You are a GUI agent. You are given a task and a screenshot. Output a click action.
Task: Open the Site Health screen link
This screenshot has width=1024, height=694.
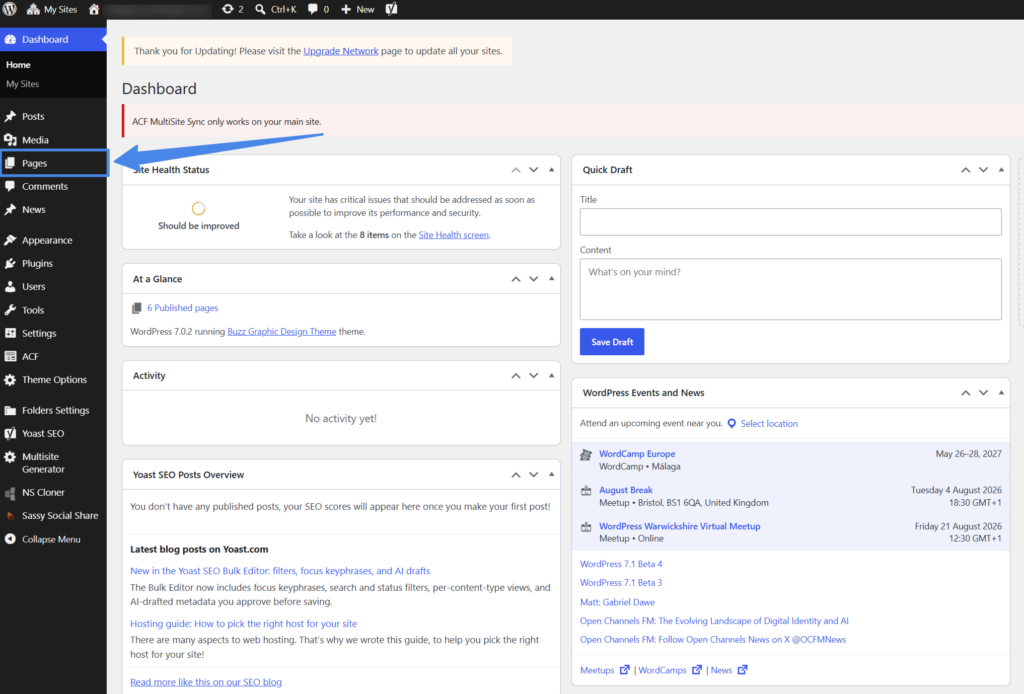(x=453, y=235)
